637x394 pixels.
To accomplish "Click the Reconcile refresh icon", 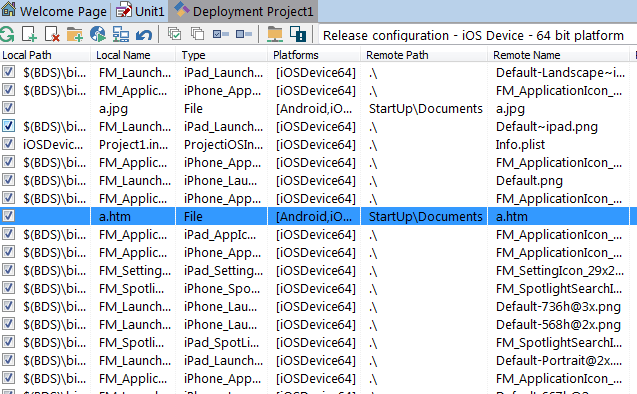I will coord(7,35).
